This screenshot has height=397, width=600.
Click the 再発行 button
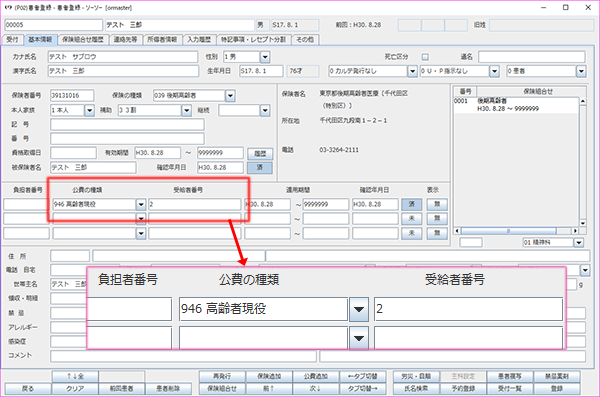(x=222, y=376)
